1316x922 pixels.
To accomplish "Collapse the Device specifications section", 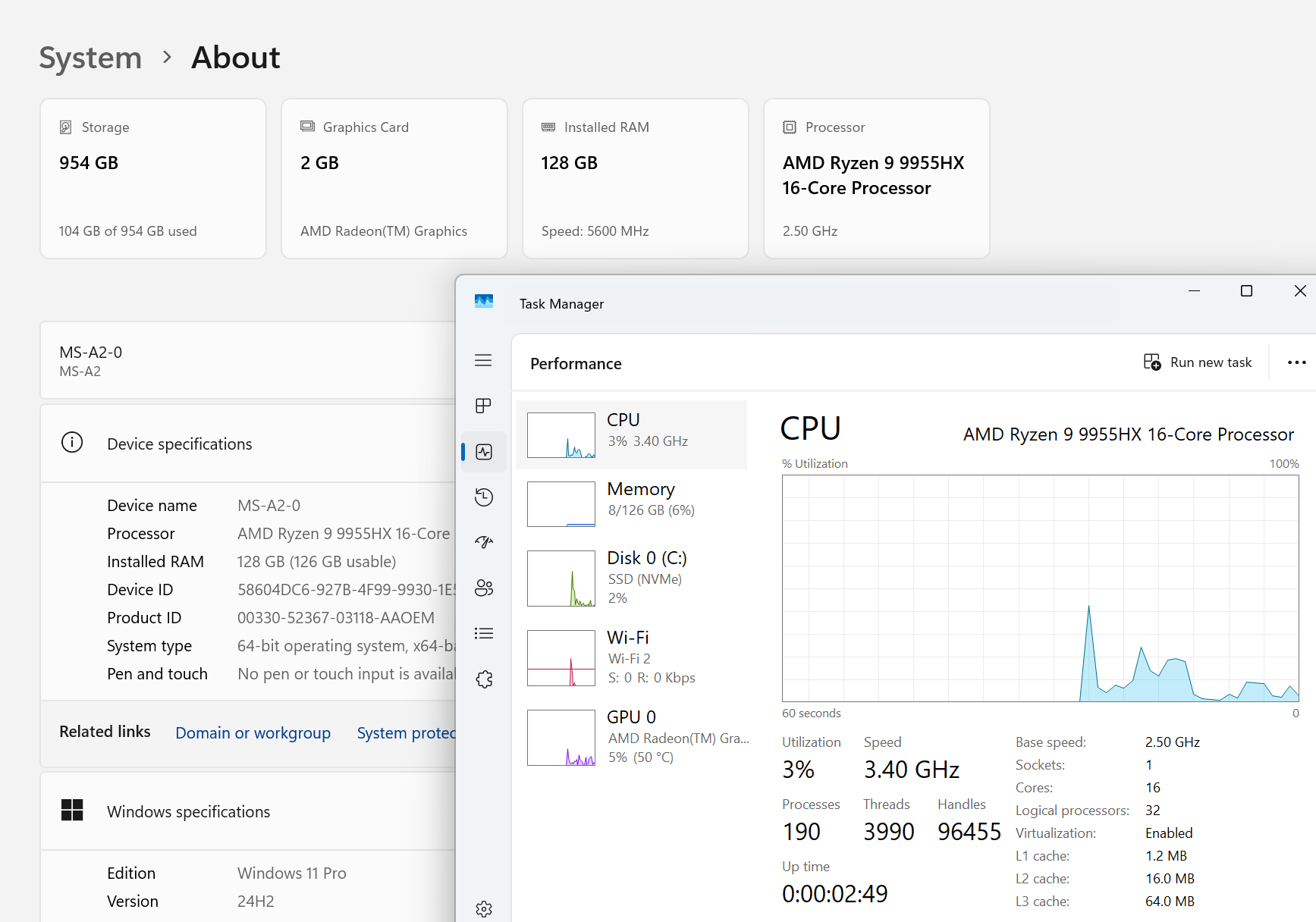I will (x=180, y=444).
